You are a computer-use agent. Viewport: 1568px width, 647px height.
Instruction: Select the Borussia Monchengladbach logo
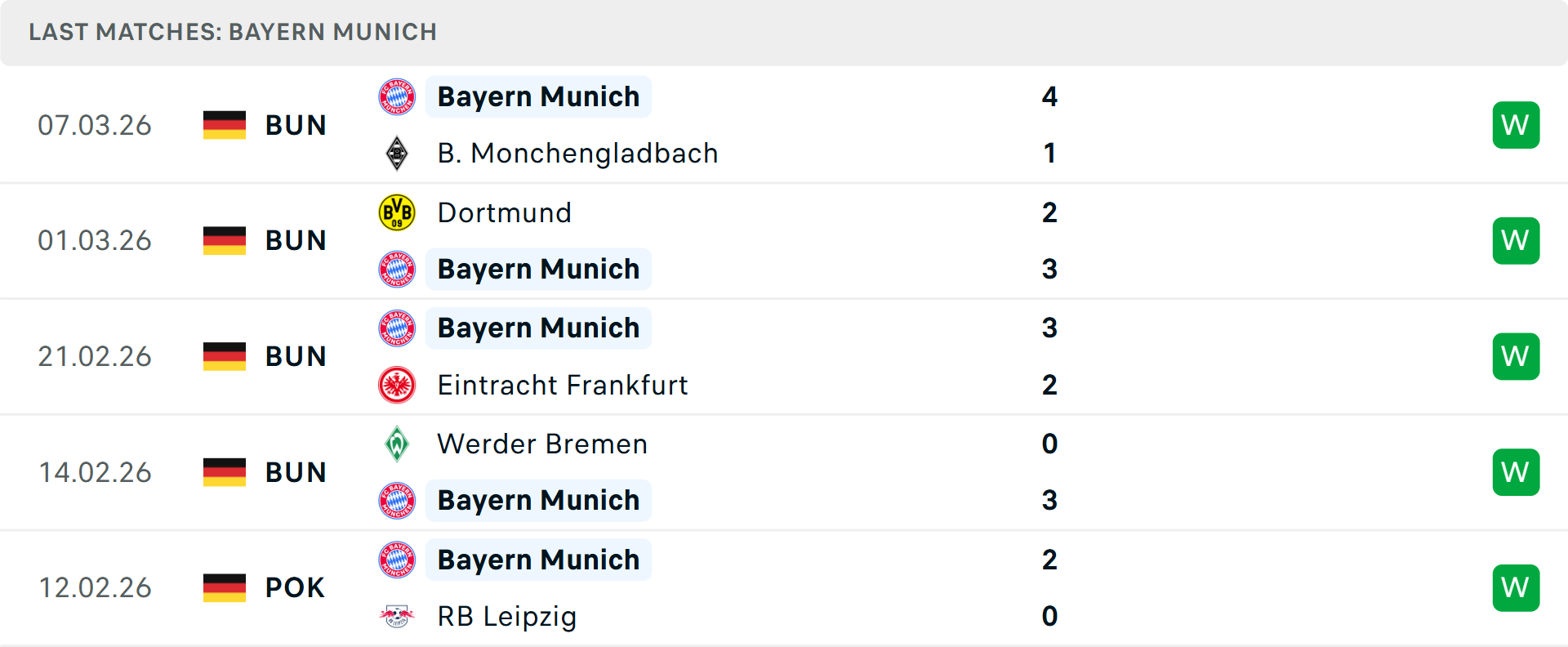point(397,153)
